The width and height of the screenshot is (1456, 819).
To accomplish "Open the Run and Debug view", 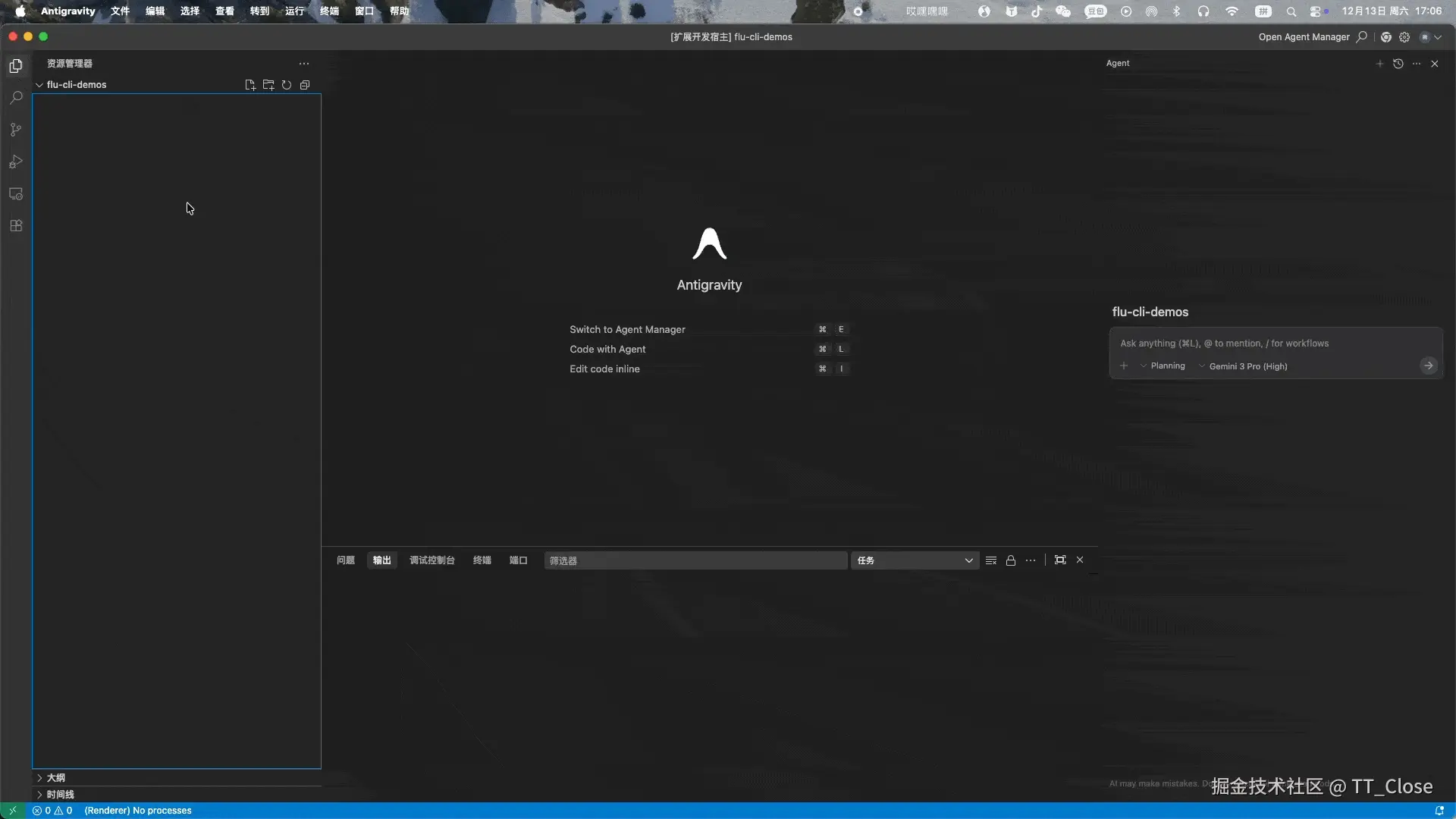I will [x=16, y=162].
